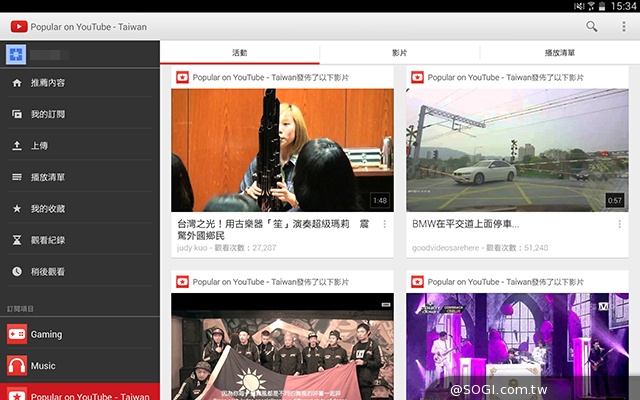Viewport: 640px width, 400px height.
Task: Click the YouTube logo in title bar
Action: tap(17, 27)
